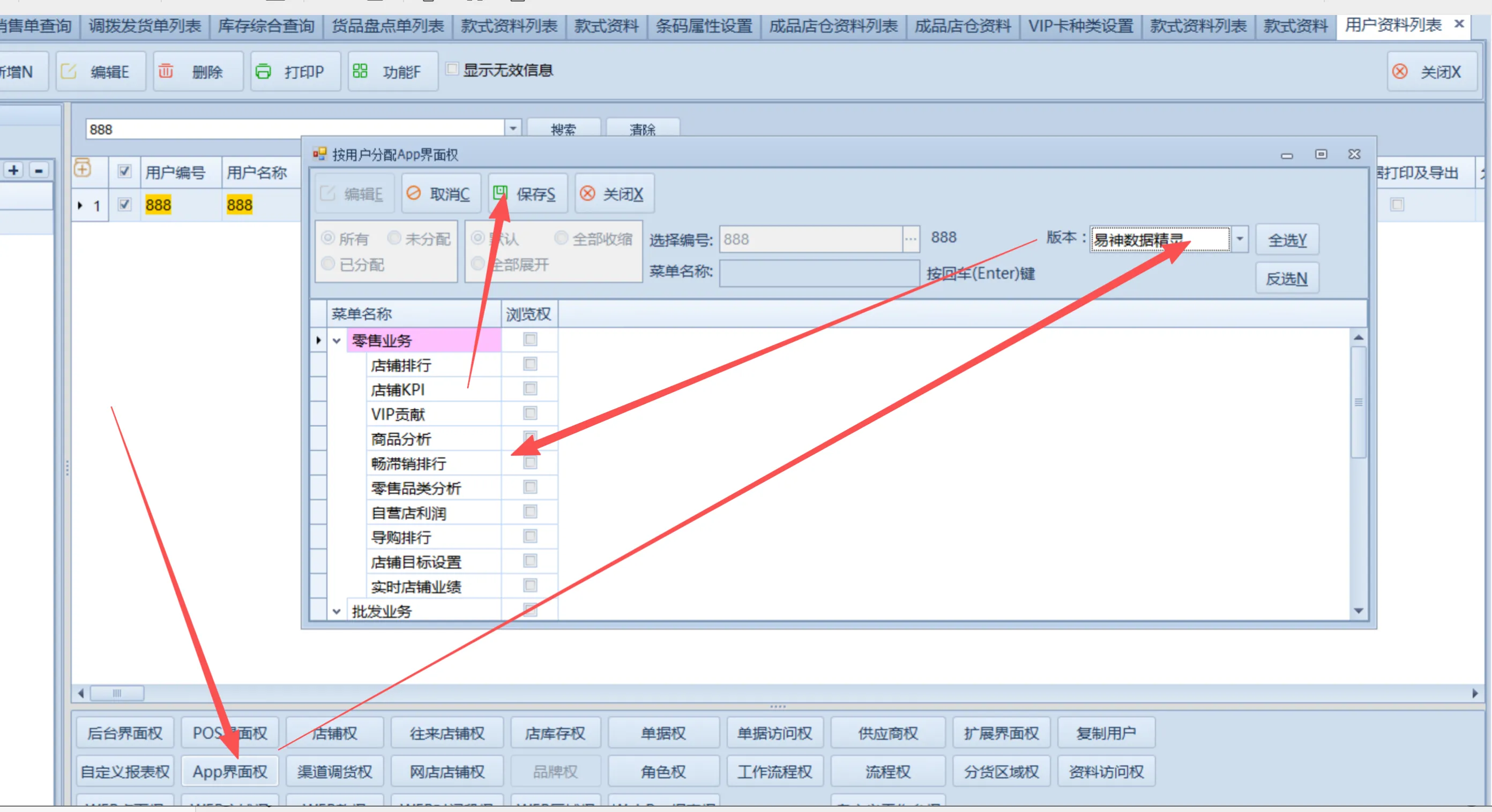Image resolution: width=1492 pixels, height=812 pixels.
Task: Enable the 显示无效信息 checkbox
Action: pos(452,70)
